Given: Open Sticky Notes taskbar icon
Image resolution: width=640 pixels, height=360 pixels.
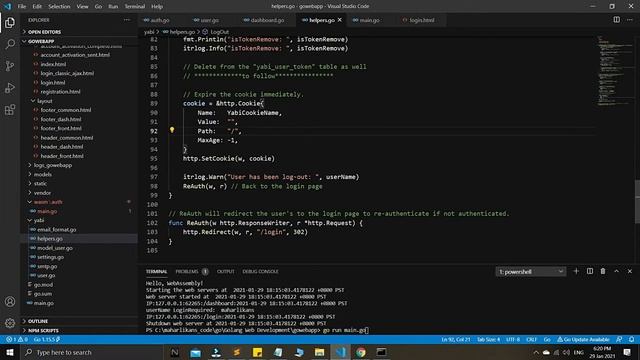Looking at the screenshot, I should click(x=258, y=352).
